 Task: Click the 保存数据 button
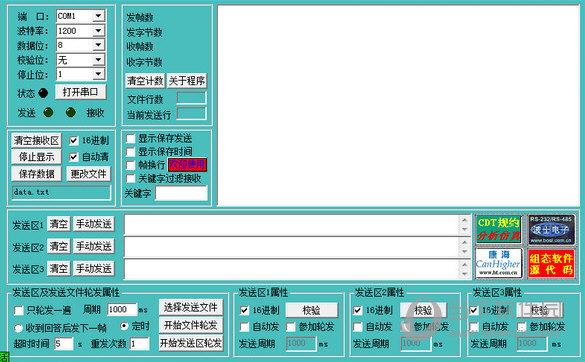click(x=36, y=174)
